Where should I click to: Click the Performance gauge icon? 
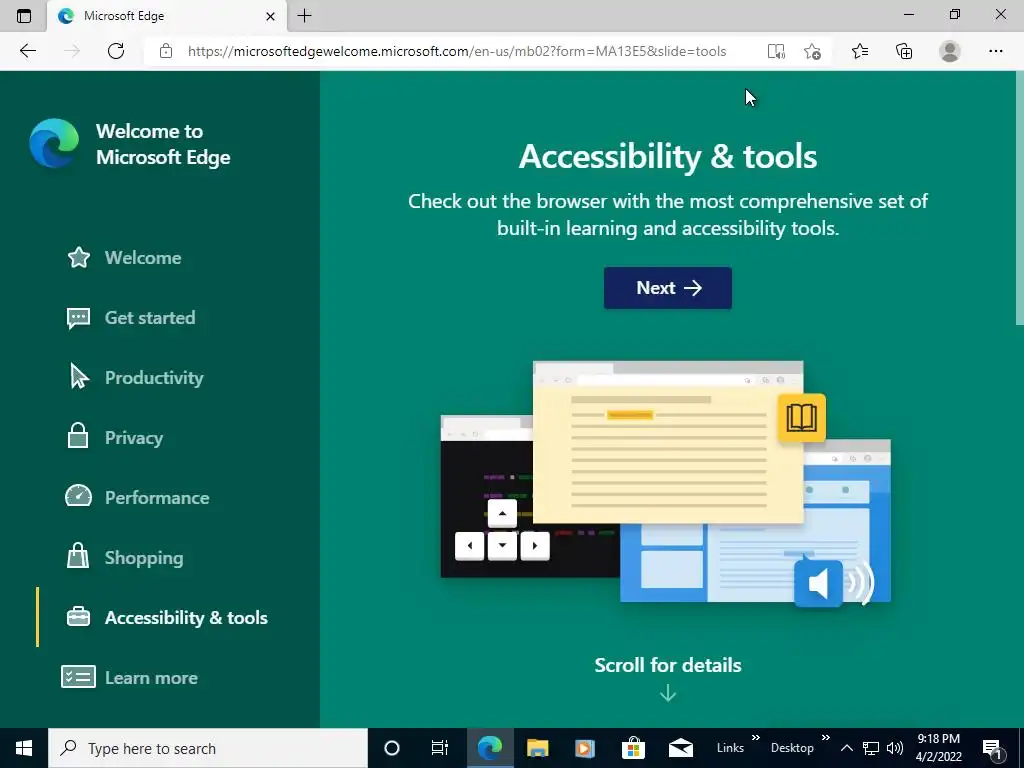click(x=78, y=496)
